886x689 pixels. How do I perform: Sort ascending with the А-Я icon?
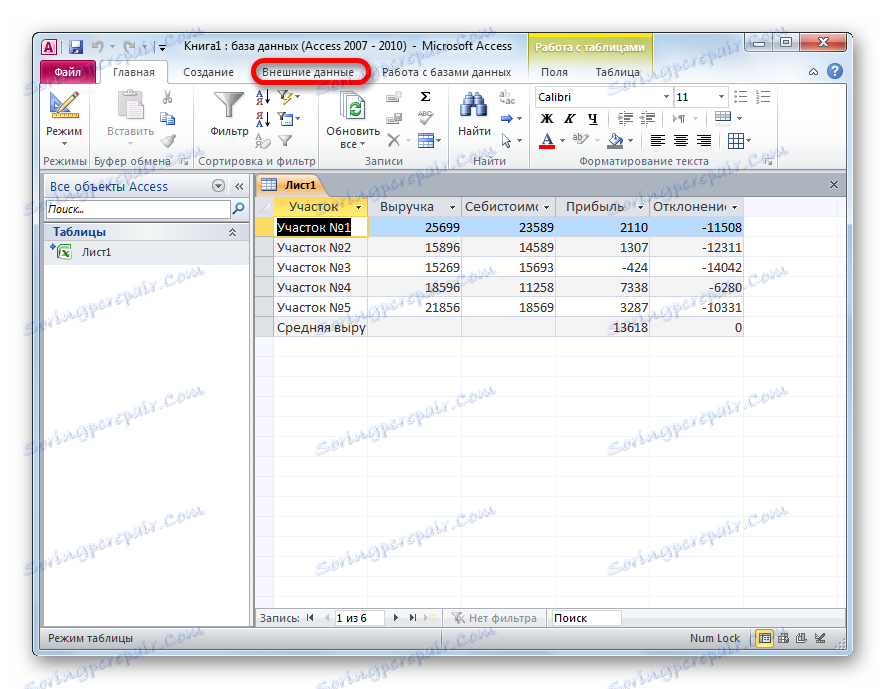click(x=263, y=97)
